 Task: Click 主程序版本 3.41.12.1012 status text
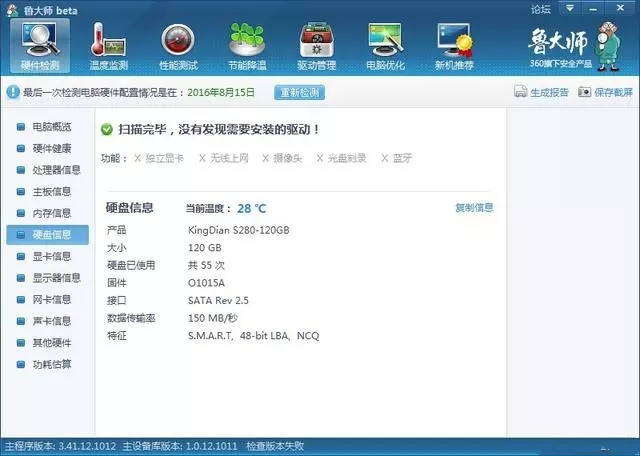coord(60,446)
